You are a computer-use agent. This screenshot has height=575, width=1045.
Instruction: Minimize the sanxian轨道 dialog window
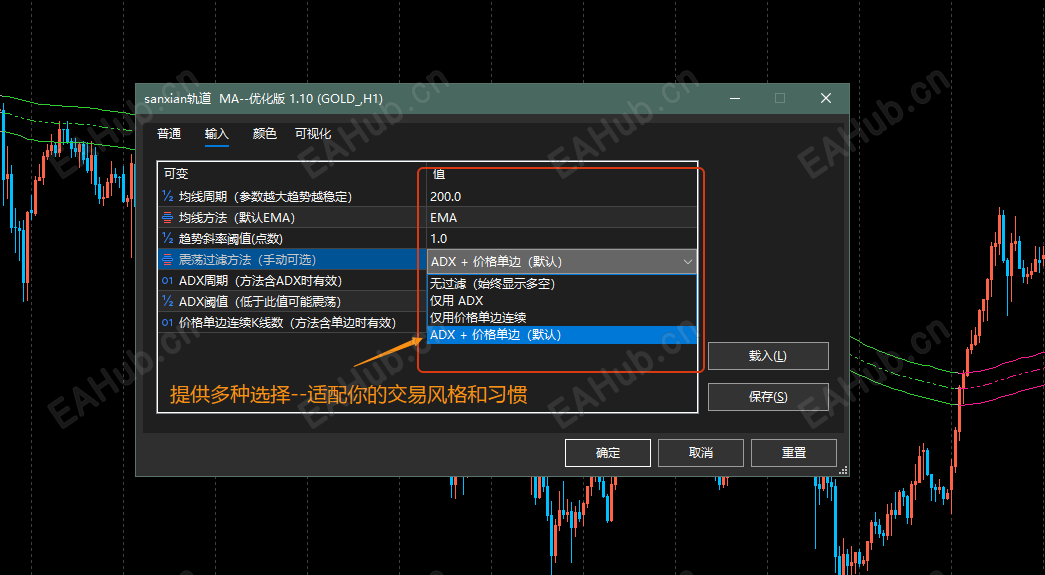(x=735, y=99)
